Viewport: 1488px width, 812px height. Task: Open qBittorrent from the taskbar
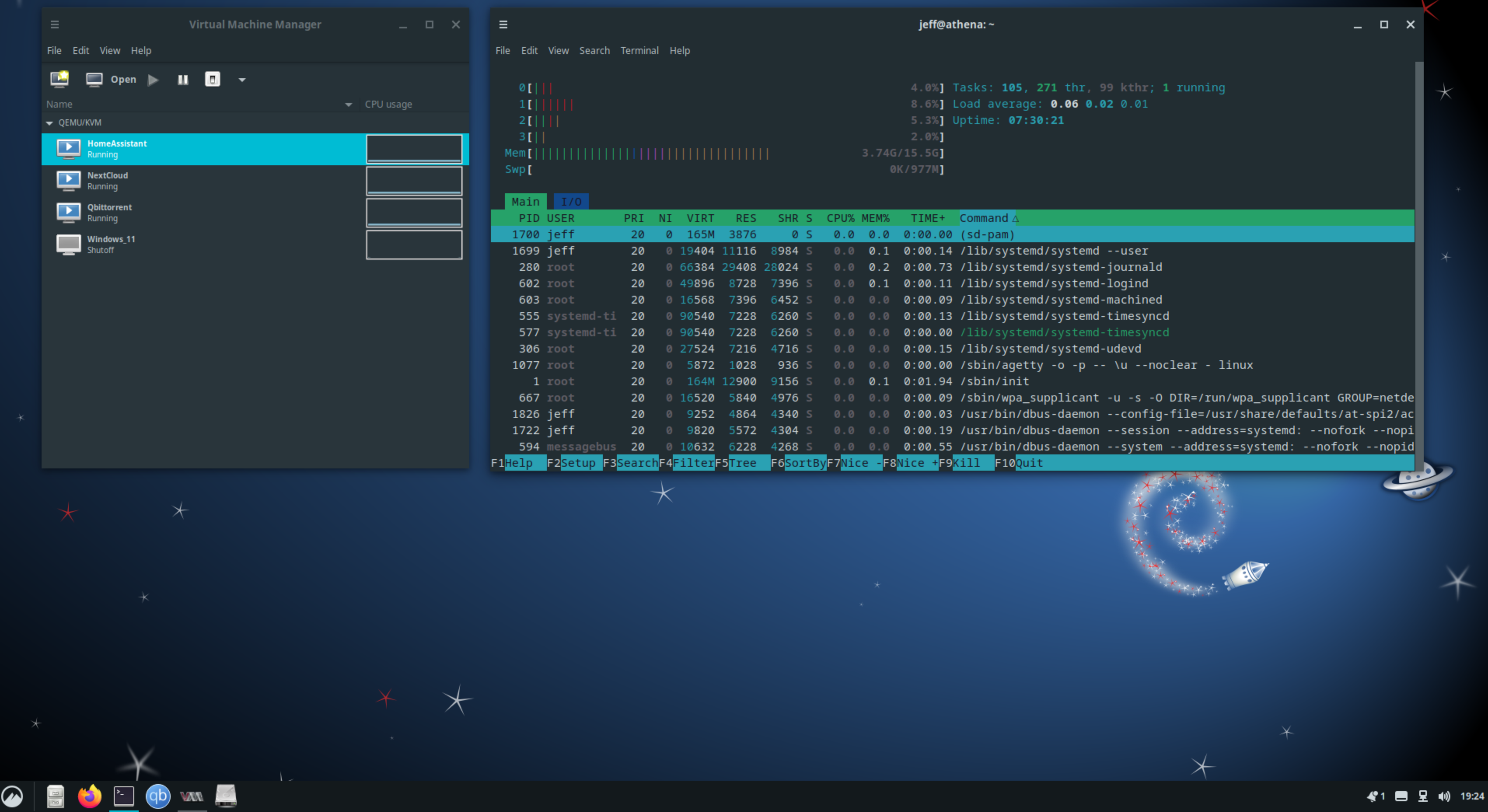pyautogui.click(x=158, y=796)
